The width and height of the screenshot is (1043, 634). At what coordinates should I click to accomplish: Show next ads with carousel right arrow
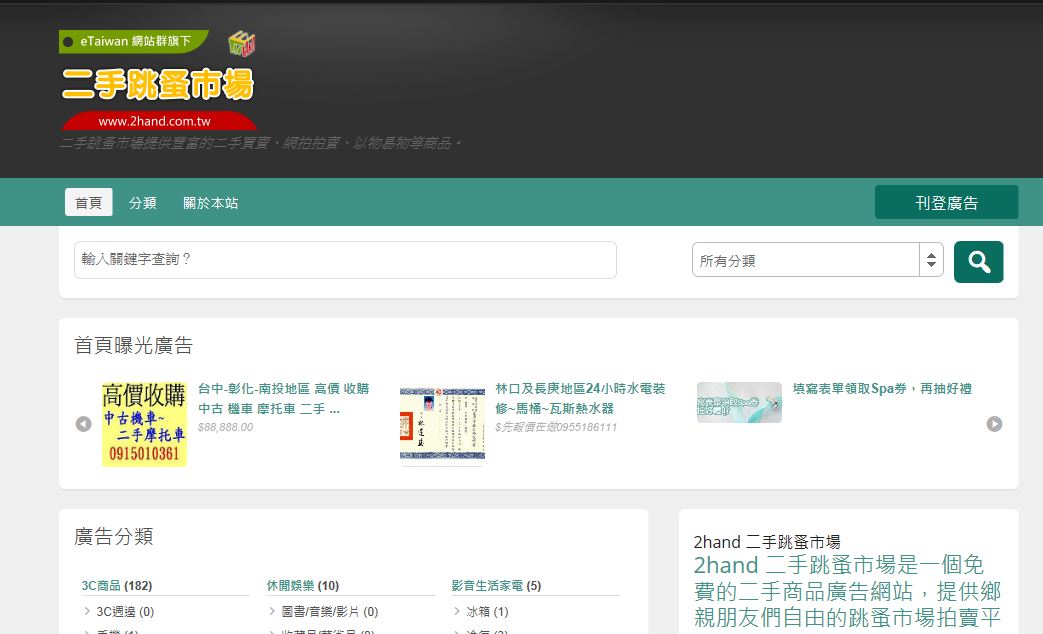point(994,424)
